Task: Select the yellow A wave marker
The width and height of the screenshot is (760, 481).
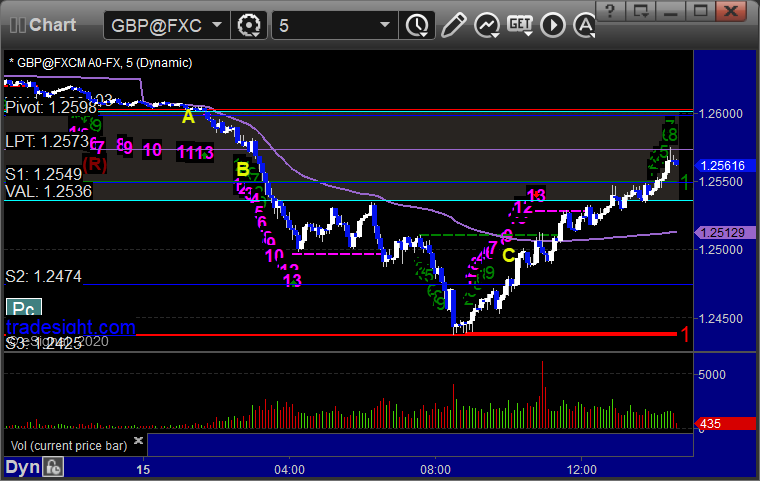Action: click(189, 117)
